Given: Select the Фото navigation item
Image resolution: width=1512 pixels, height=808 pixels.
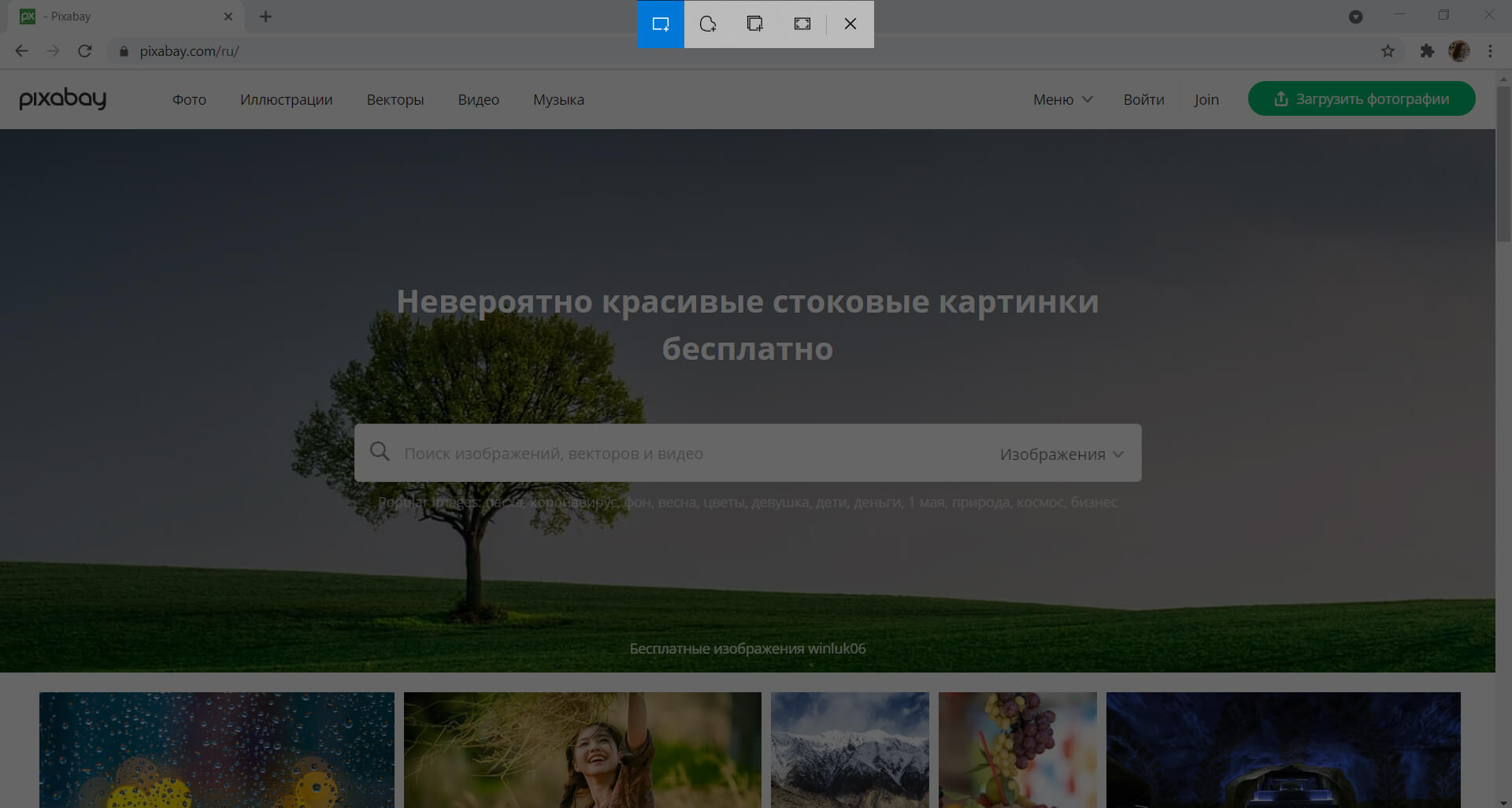Looking at the screenshot, I should [189, 99].
